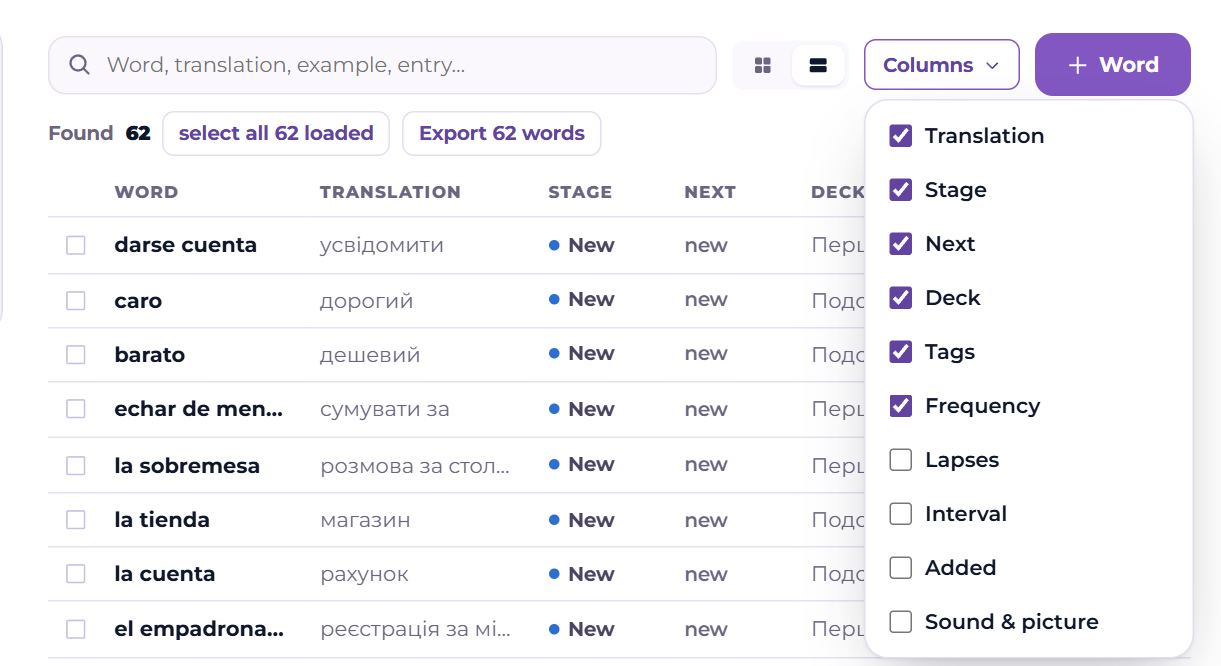1221x666 pixels.
Task: Sort by the TRANSLATION column header
Action: pos(390,192)
